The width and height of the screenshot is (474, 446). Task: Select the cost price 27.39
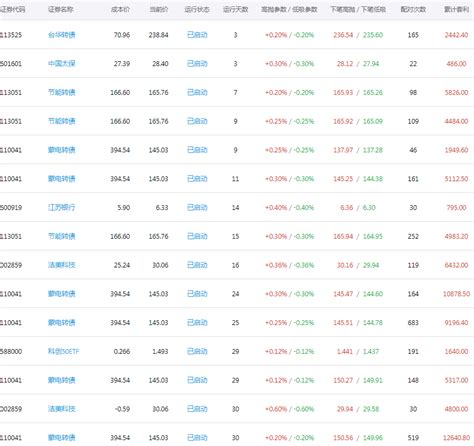[122, 64]
